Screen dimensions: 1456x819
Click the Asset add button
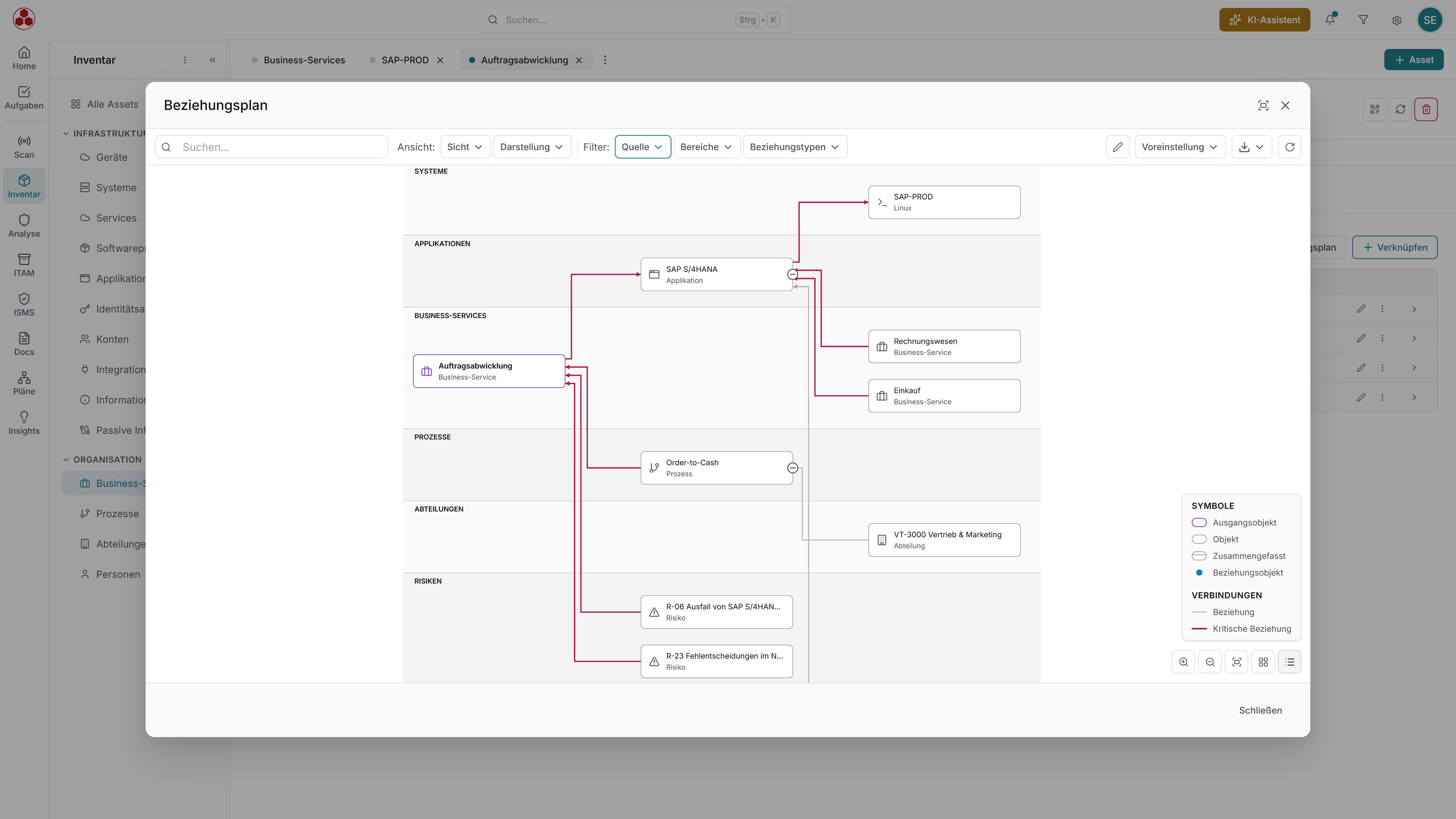1414,60
